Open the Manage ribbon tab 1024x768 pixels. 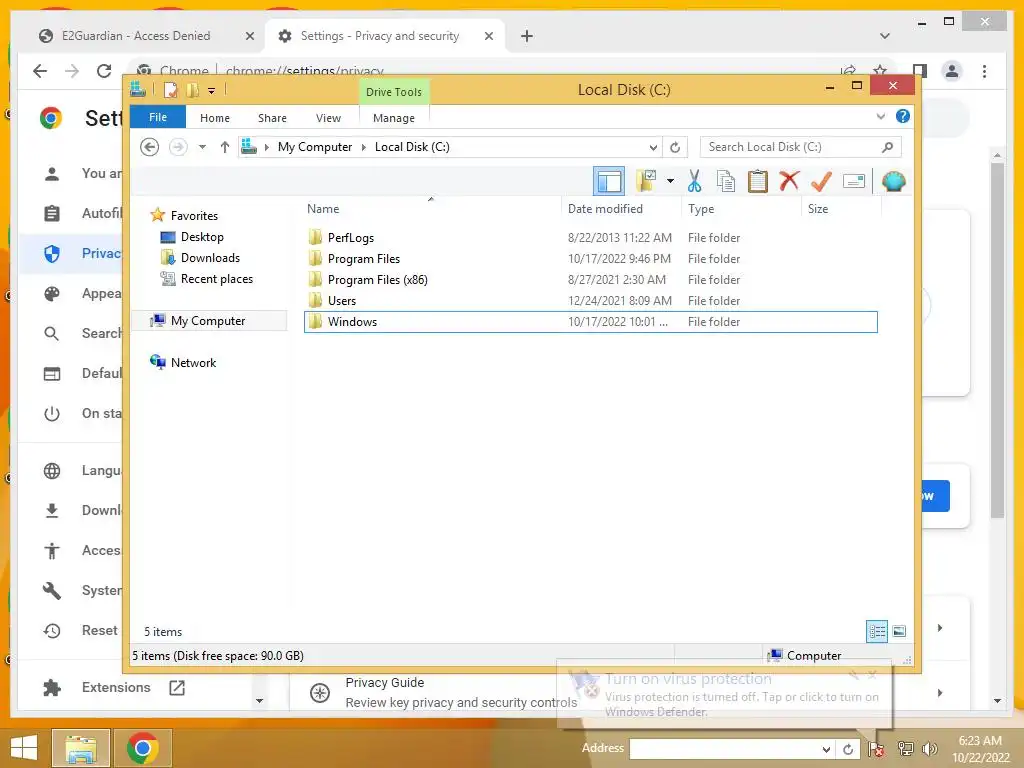pyautogui.click(x=394, y=118)
